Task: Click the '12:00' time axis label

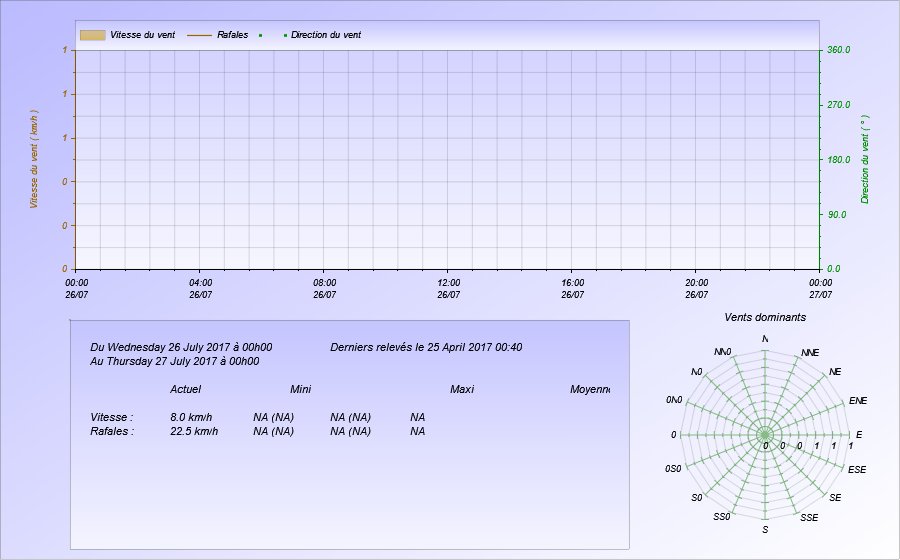Action: tap(448, 283)
